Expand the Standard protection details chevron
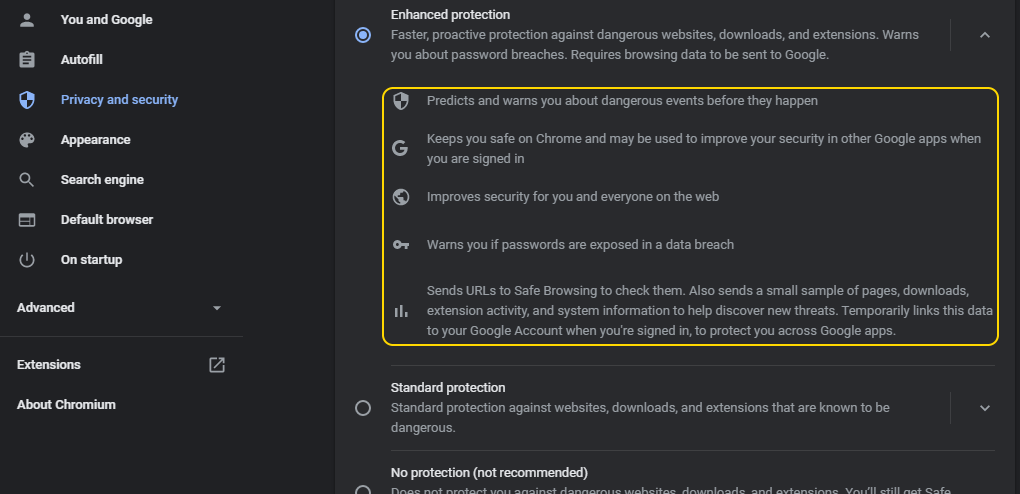Viewport: 1020px width, 494px height. [985, 408]
